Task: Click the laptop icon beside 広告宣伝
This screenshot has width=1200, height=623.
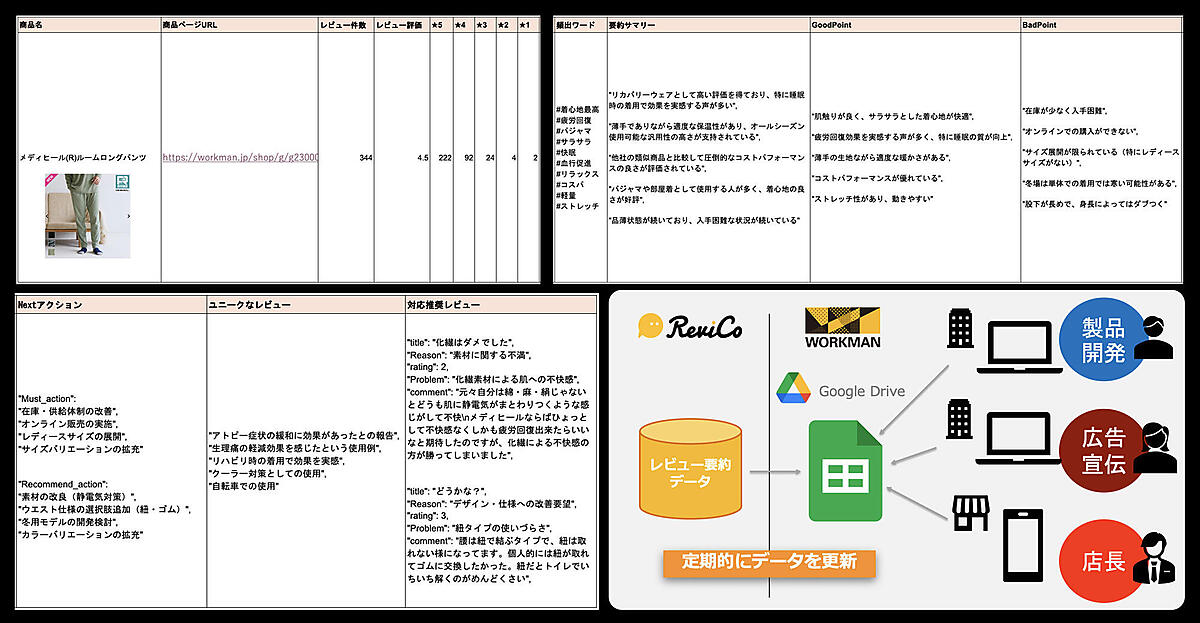Action: pos(1018,441)
